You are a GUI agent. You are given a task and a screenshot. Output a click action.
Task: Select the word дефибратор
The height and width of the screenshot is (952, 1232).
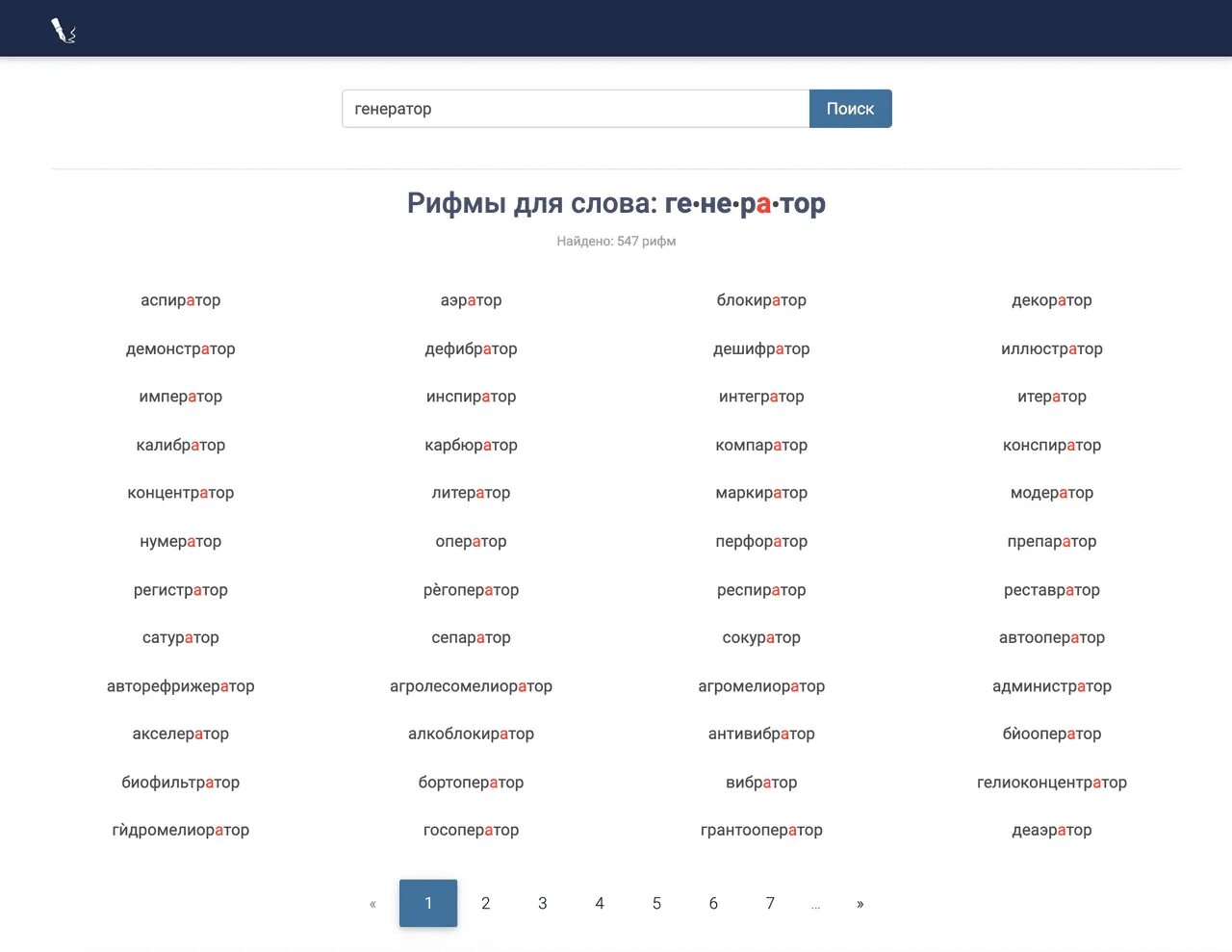[472, 348]
